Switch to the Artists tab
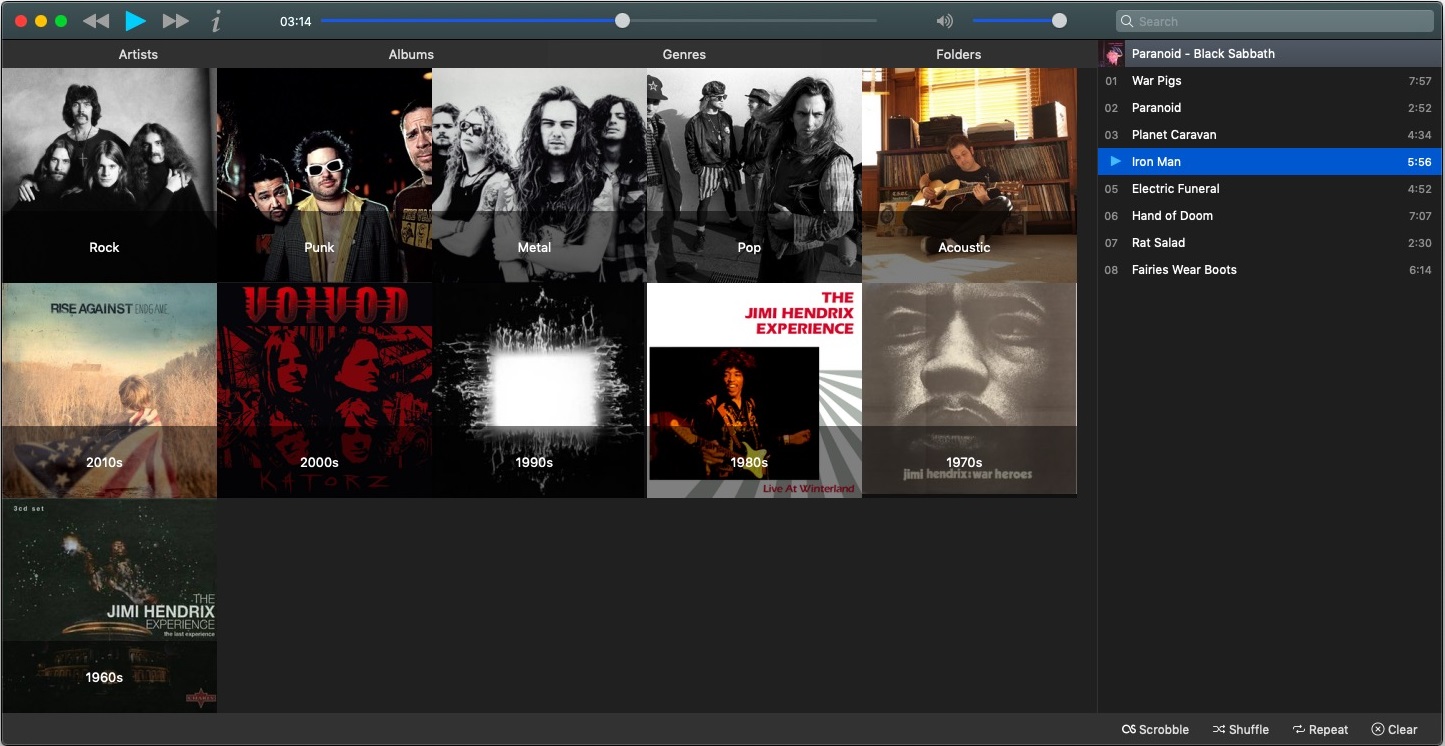1445x746 pixels. point(138,54)
